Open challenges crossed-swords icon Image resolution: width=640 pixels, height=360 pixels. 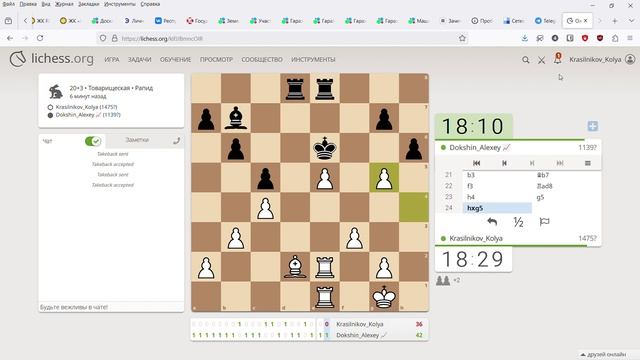541,60
